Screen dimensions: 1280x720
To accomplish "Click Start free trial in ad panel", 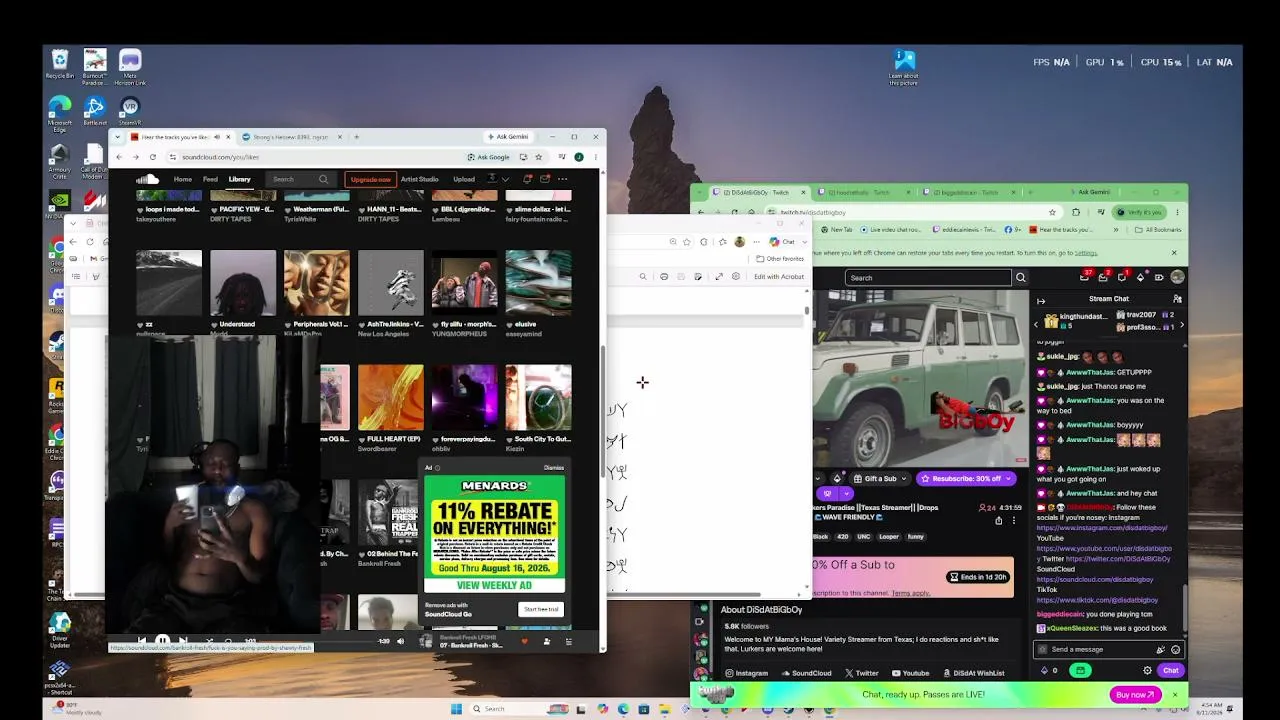I will pyautogui.click(x=541, y=609).
